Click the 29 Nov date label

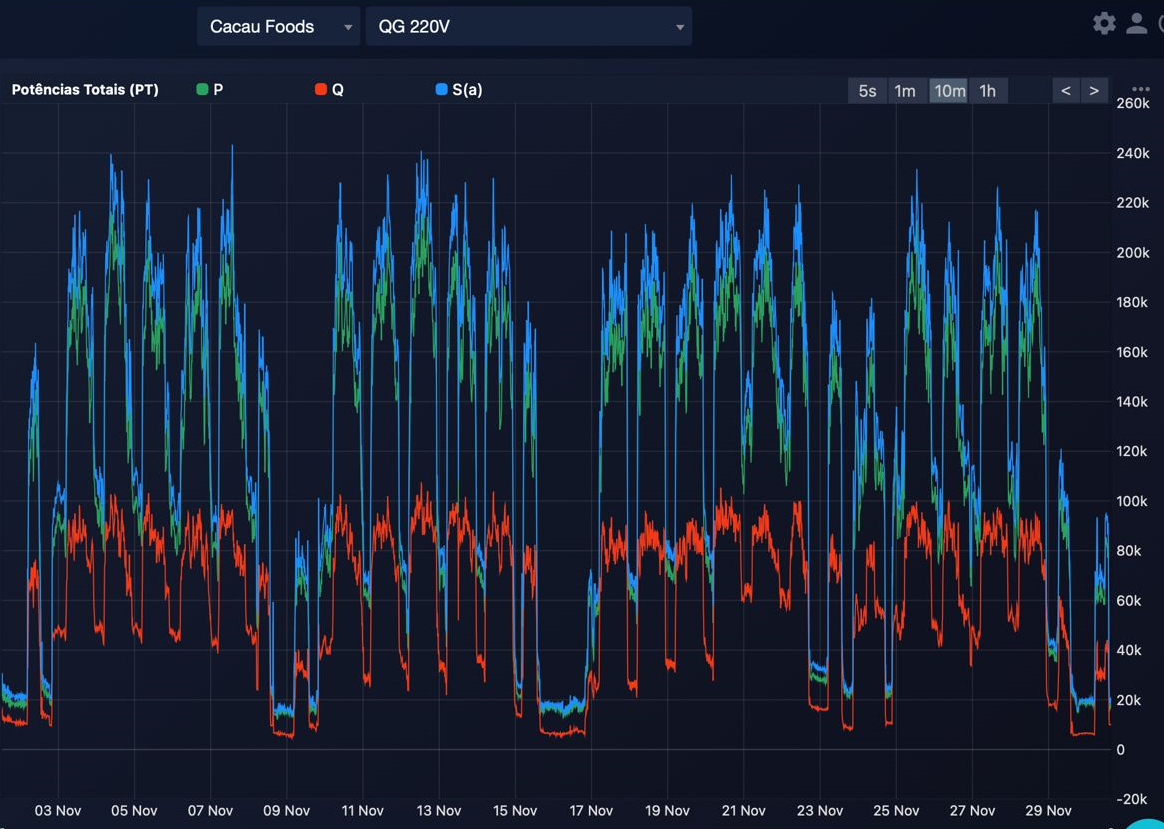coord(1048,810)
